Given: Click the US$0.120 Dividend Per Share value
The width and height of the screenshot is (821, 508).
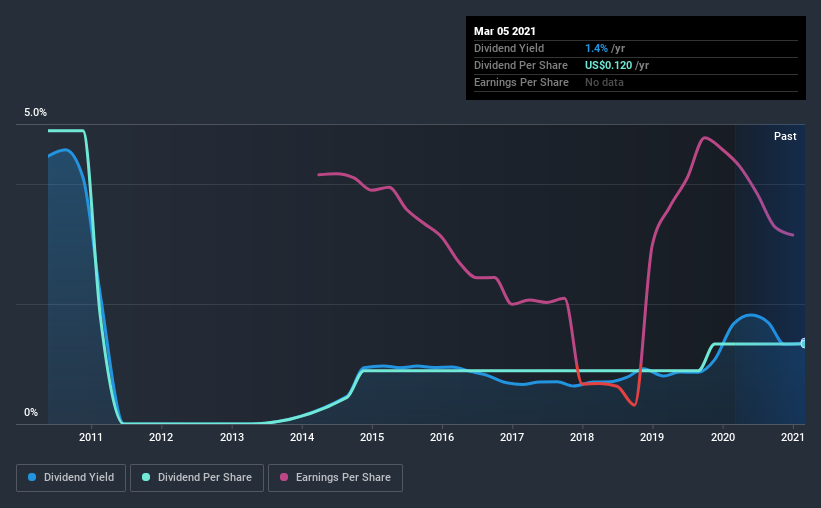Looking at the screenshot, I should click(x=608, y=65).
